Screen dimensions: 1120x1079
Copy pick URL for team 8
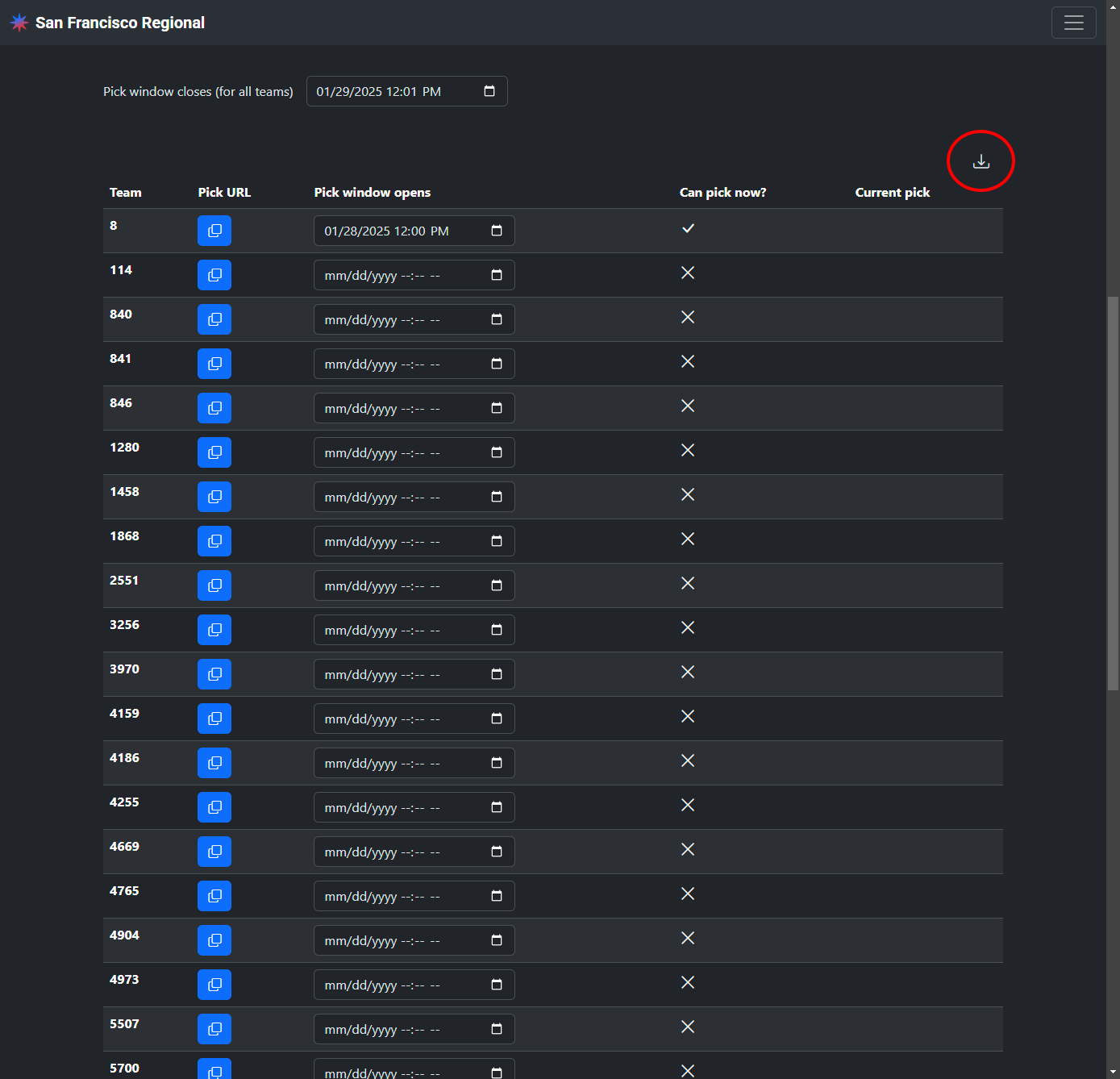(x=214, y=231)
